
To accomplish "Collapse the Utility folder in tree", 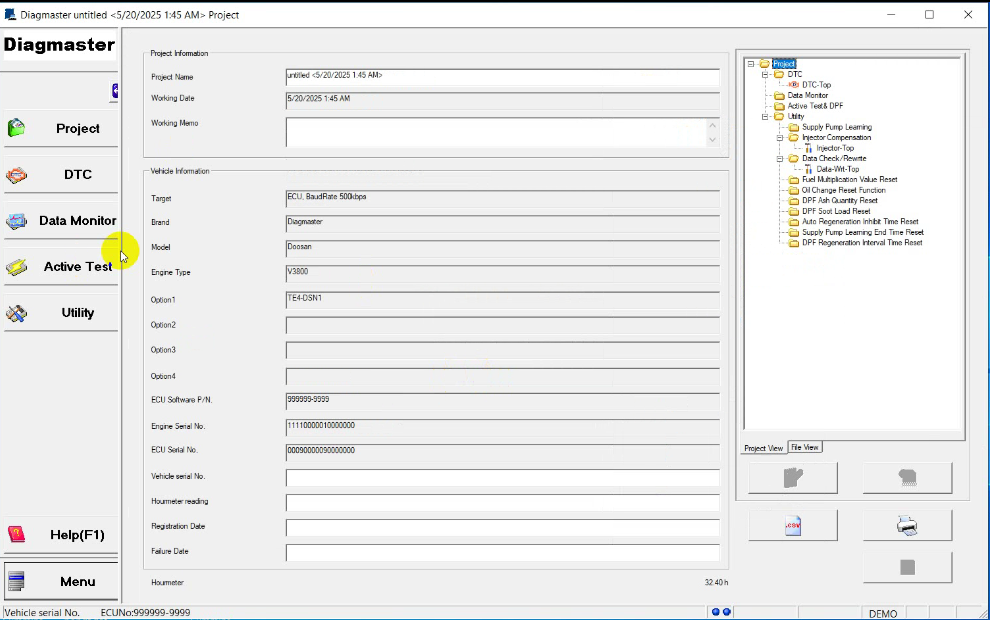I will (766, 116).
